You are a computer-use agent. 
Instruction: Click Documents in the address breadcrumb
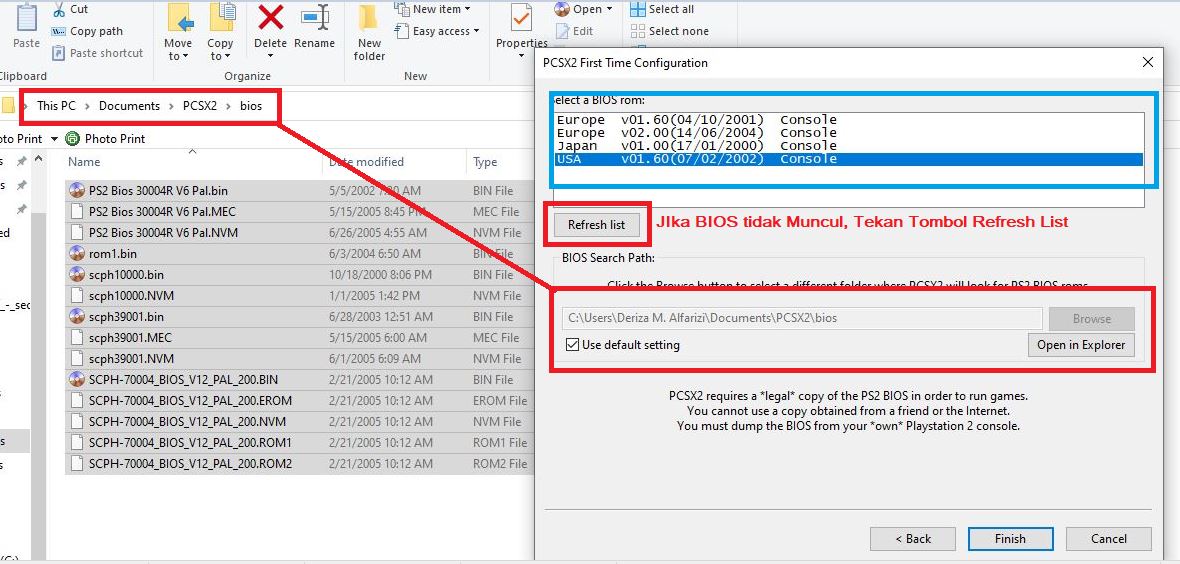point(129,106)
